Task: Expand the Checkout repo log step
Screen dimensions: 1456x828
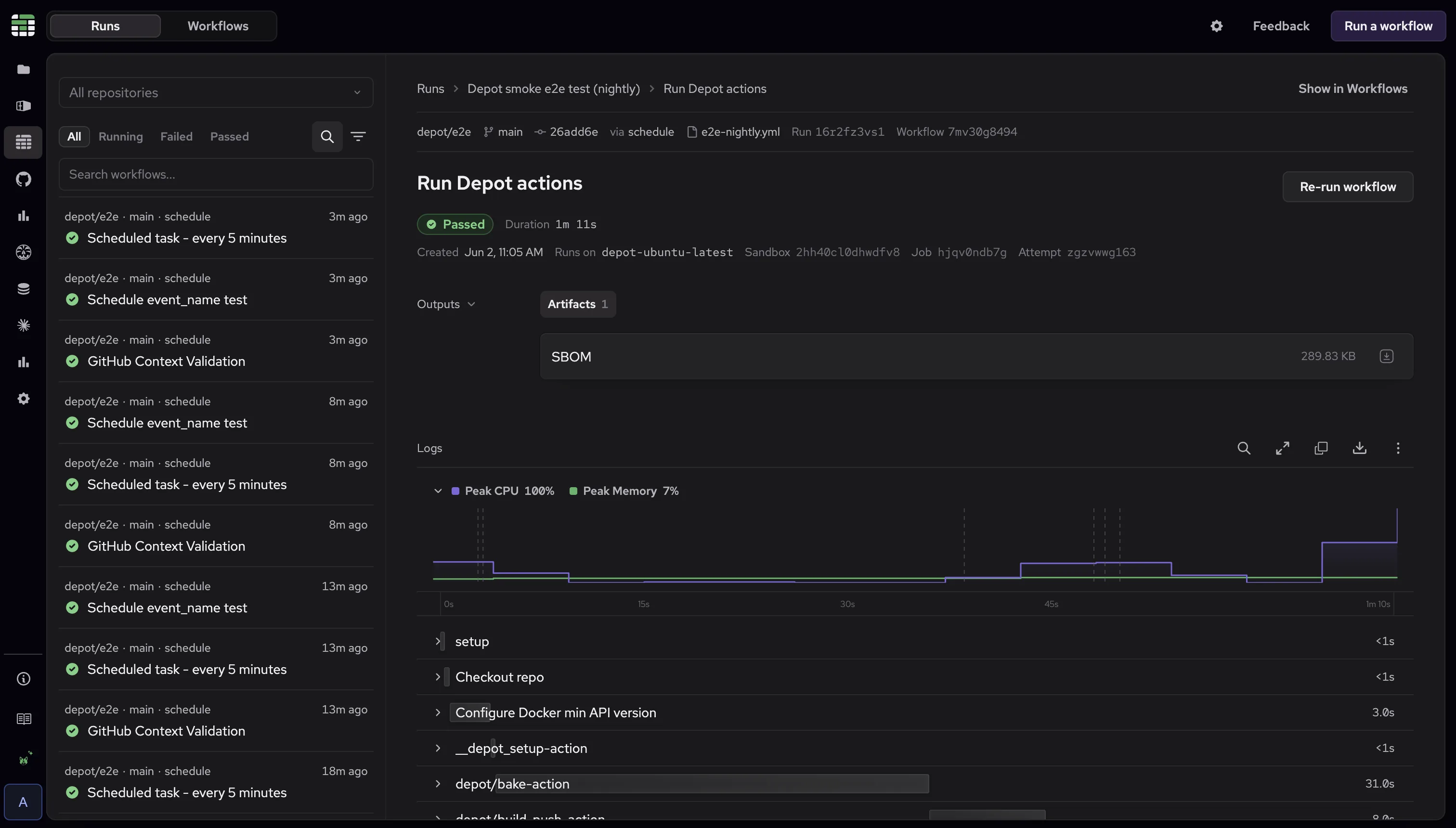Action: click(x=438, y=677)
